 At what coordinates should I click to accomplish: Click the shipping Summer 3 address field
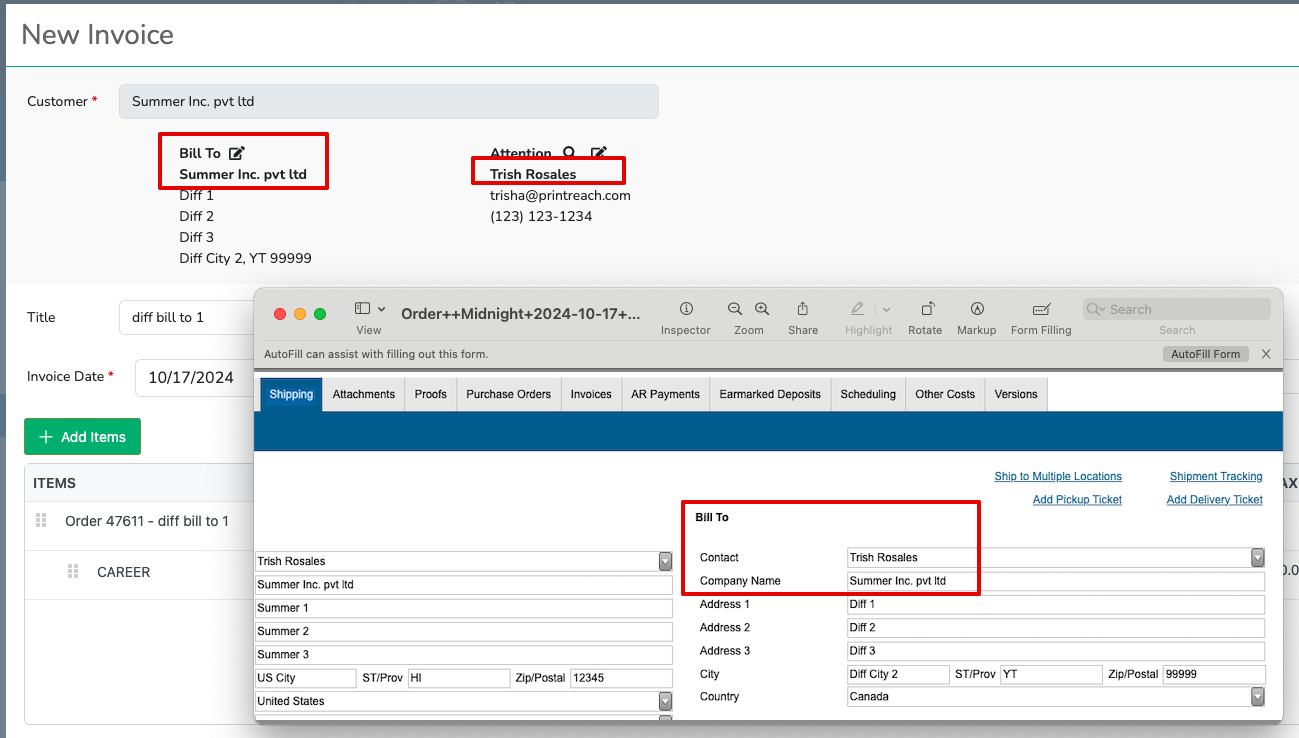click(x=464, y=654)
